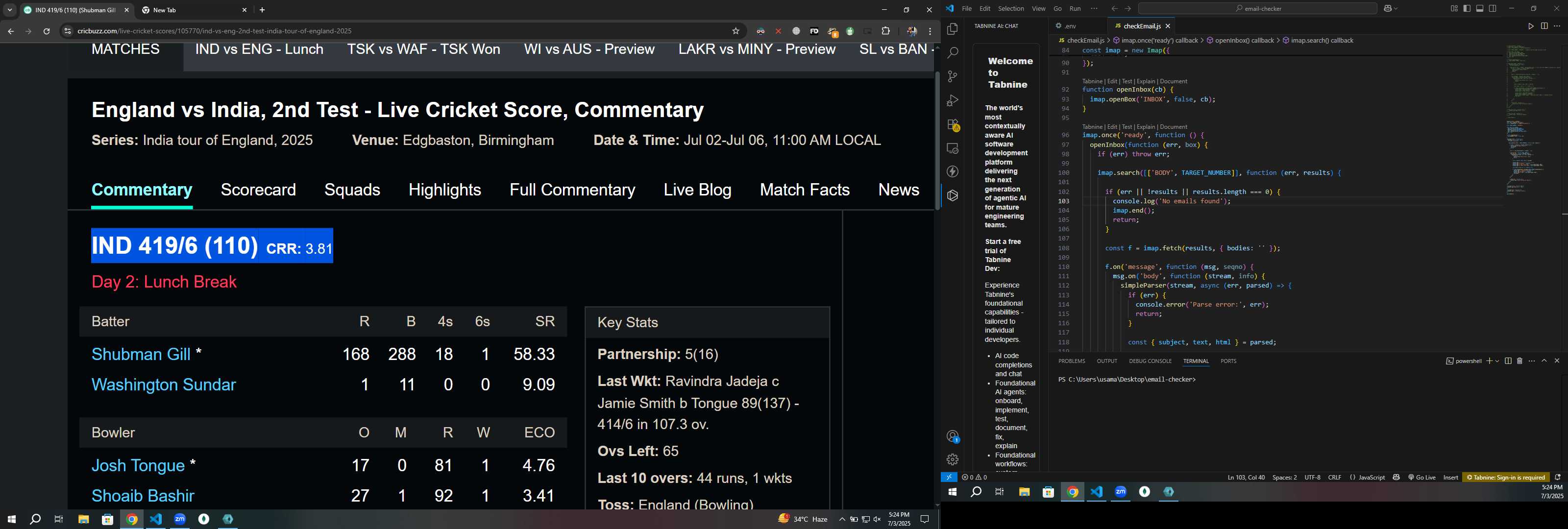The width and height of the screenshot is (1568, 529).
Task: Open Shubman Gill player link
Action: pyautogui.click(x=141, y=354)
